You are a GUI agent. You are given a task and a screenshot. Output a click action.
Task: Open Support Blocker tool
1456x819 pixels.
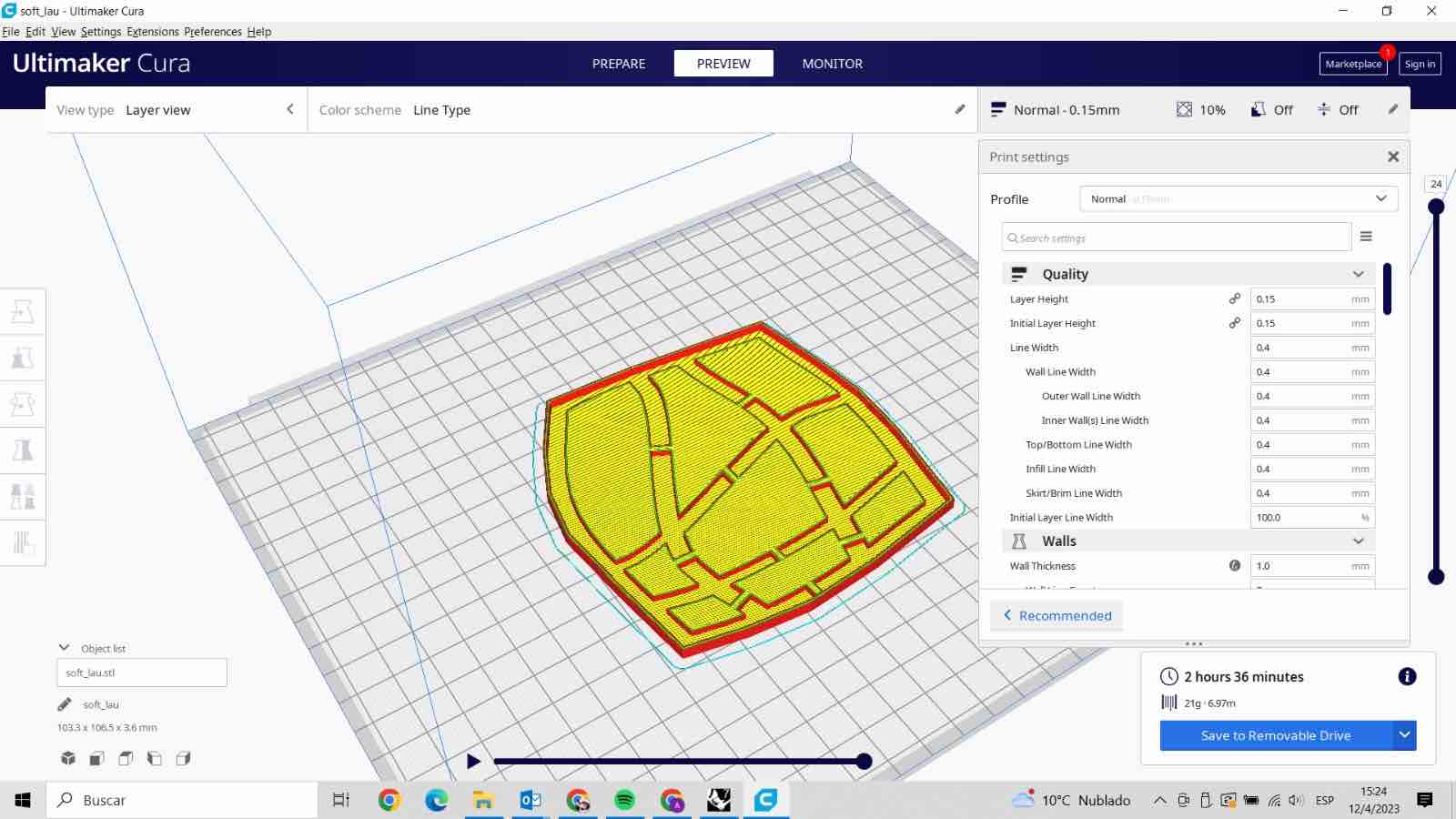pos(23,543)
